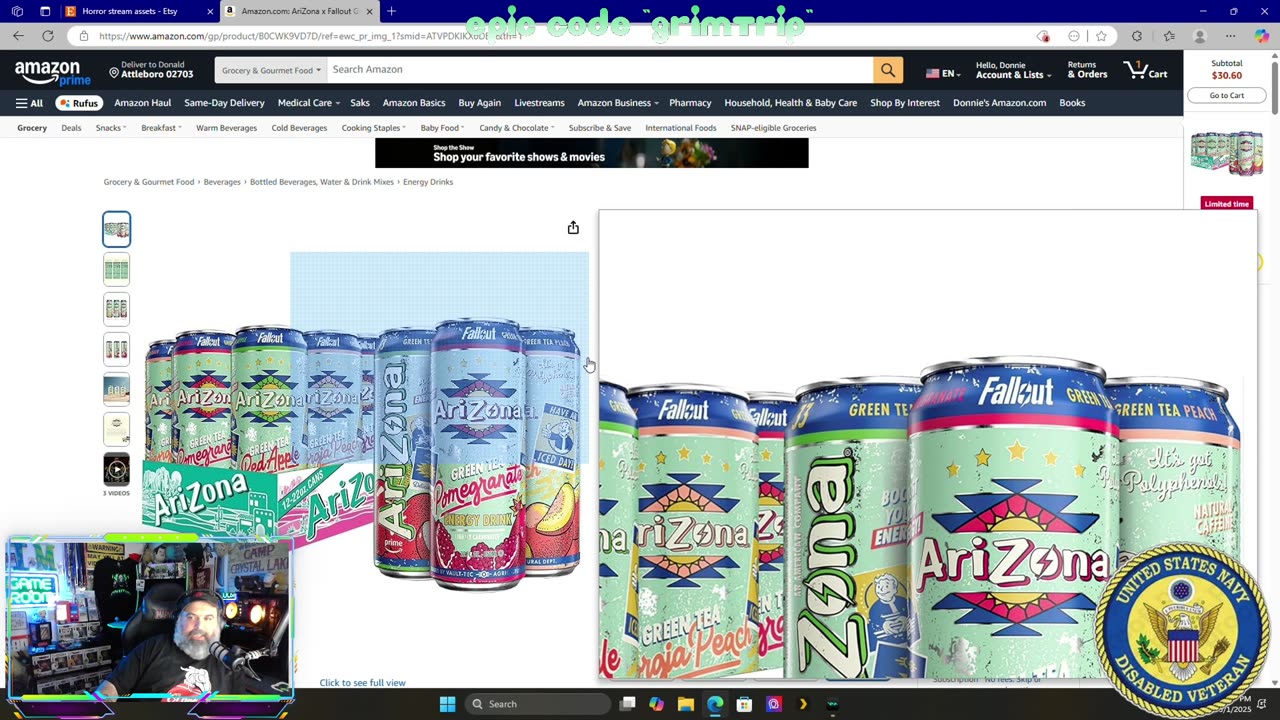Click browser back arrow
This screenshot has height=720, width=1280.
pos(18,36)
